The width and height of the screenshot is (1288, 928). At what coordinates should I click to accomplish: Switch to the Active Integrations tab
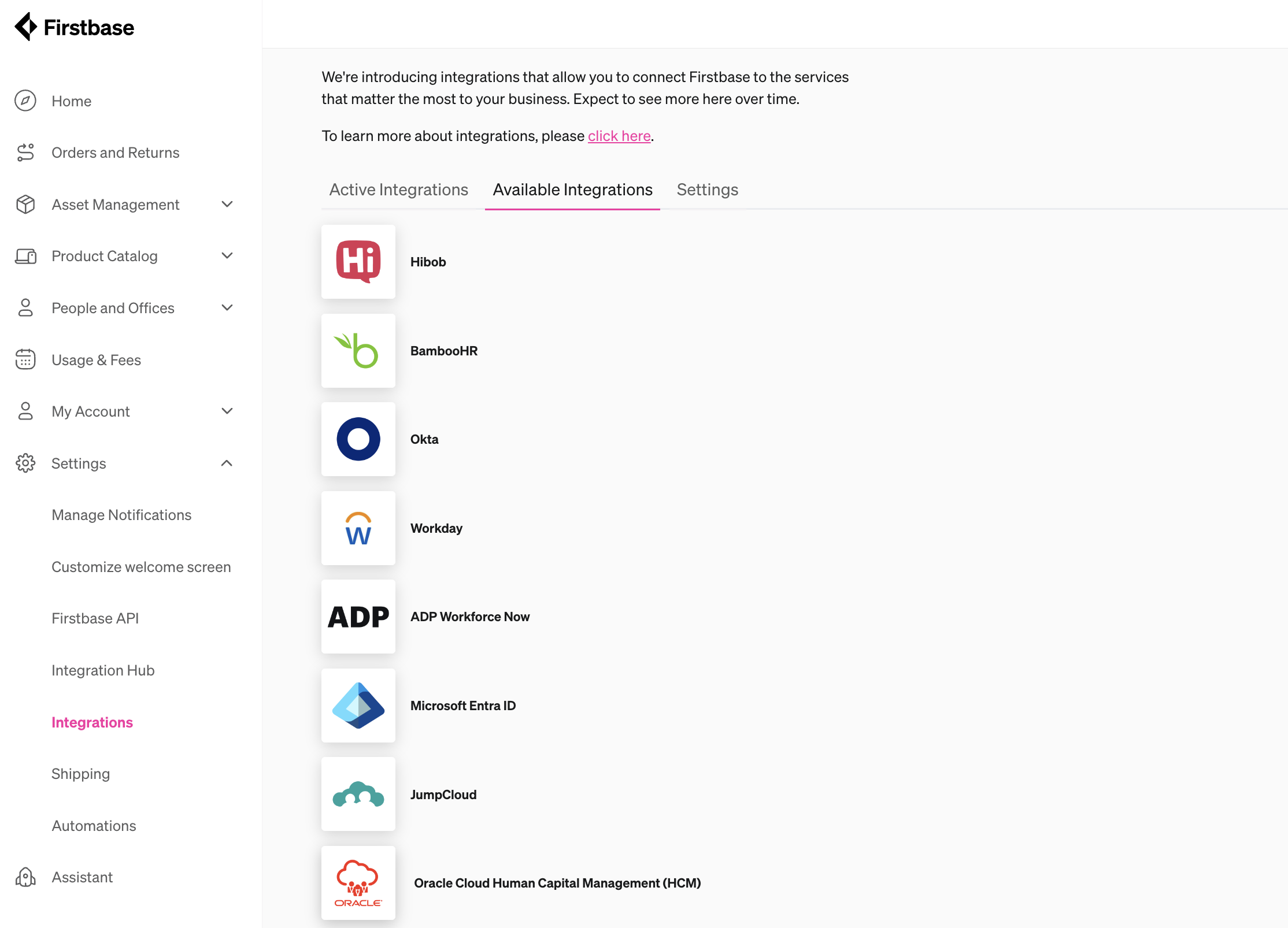[x=399, y=190]
